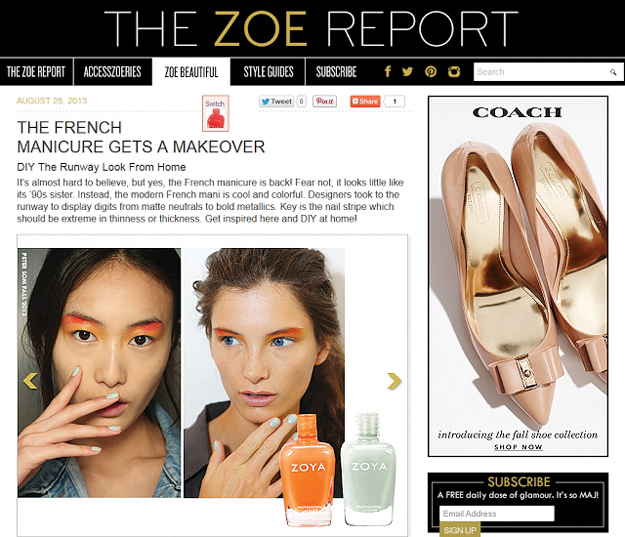
Task: Open the Subscribe navigation item
Action: coord(336,72)
